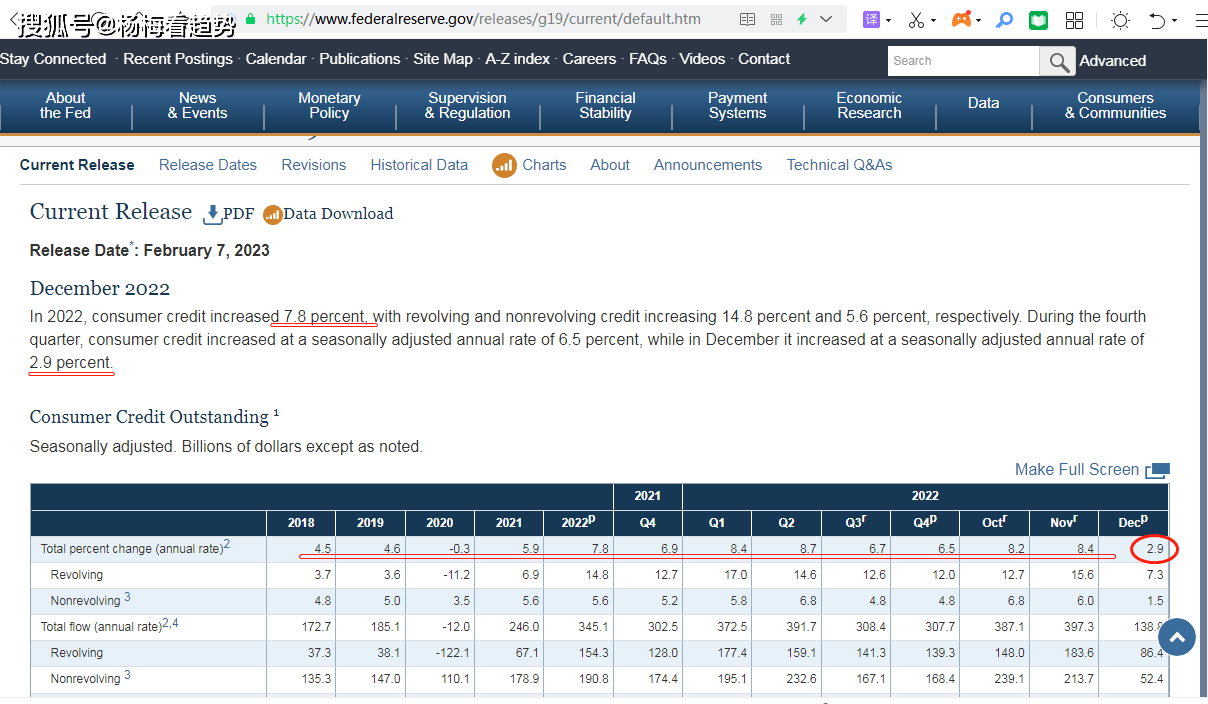Click into the Search input field
The image size is (1208, 704).
coord(962,61)
